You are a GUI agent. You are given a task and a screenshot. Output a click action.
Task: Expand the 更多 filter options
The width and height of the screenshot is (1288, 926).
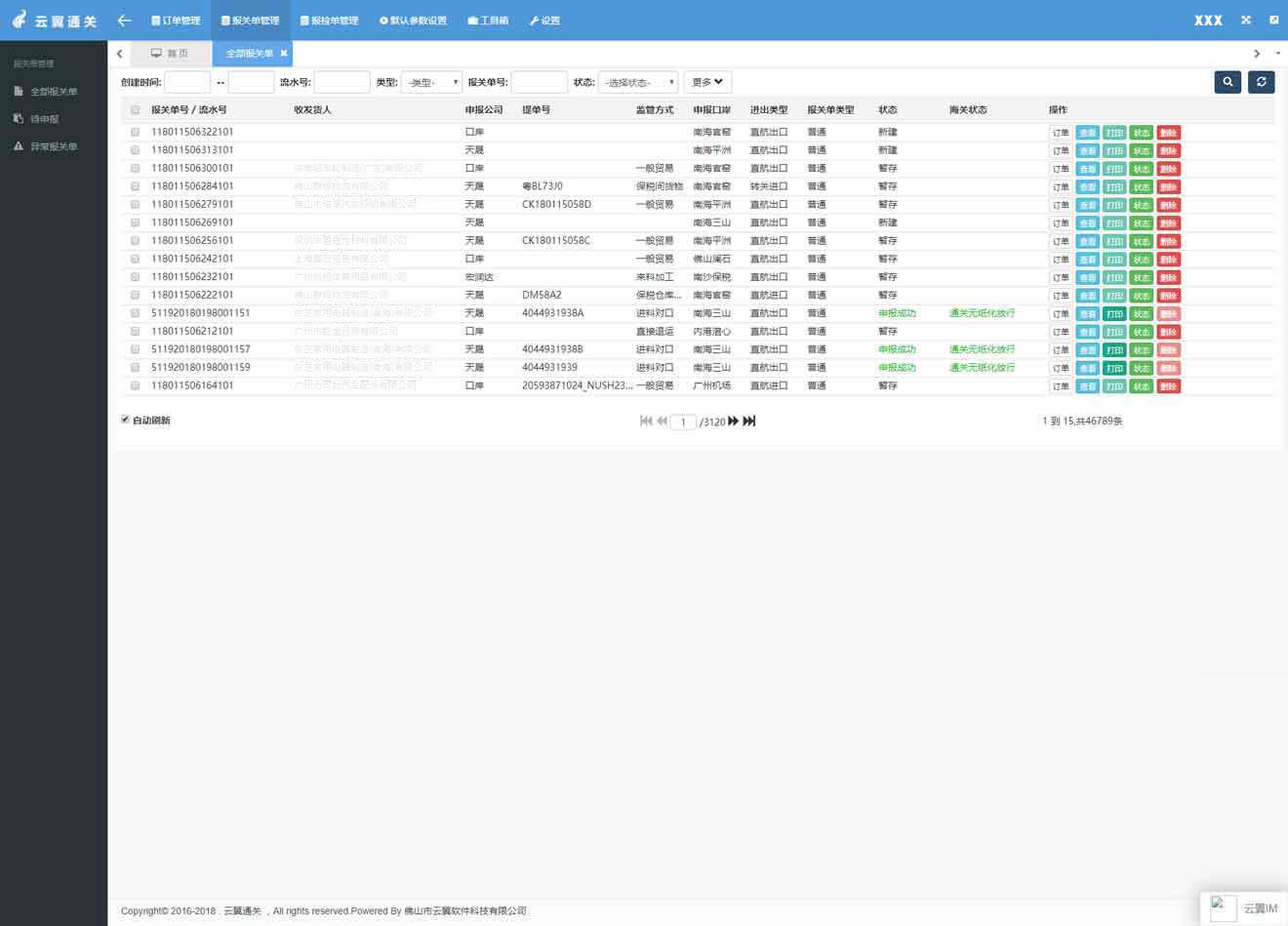tap(707, 83)
